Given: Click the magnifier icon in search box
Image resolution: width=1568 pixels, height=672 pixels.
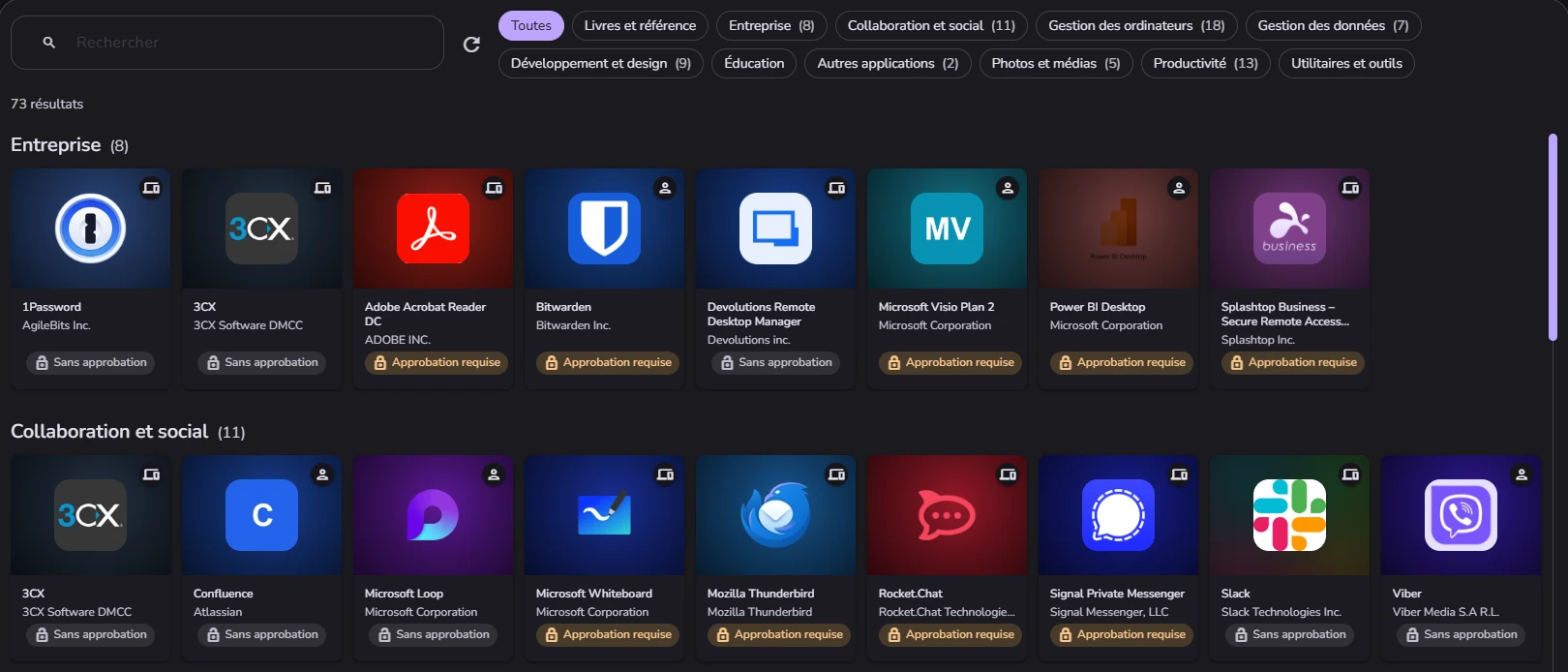Looking at the screenshot, I should pos(49,43).
